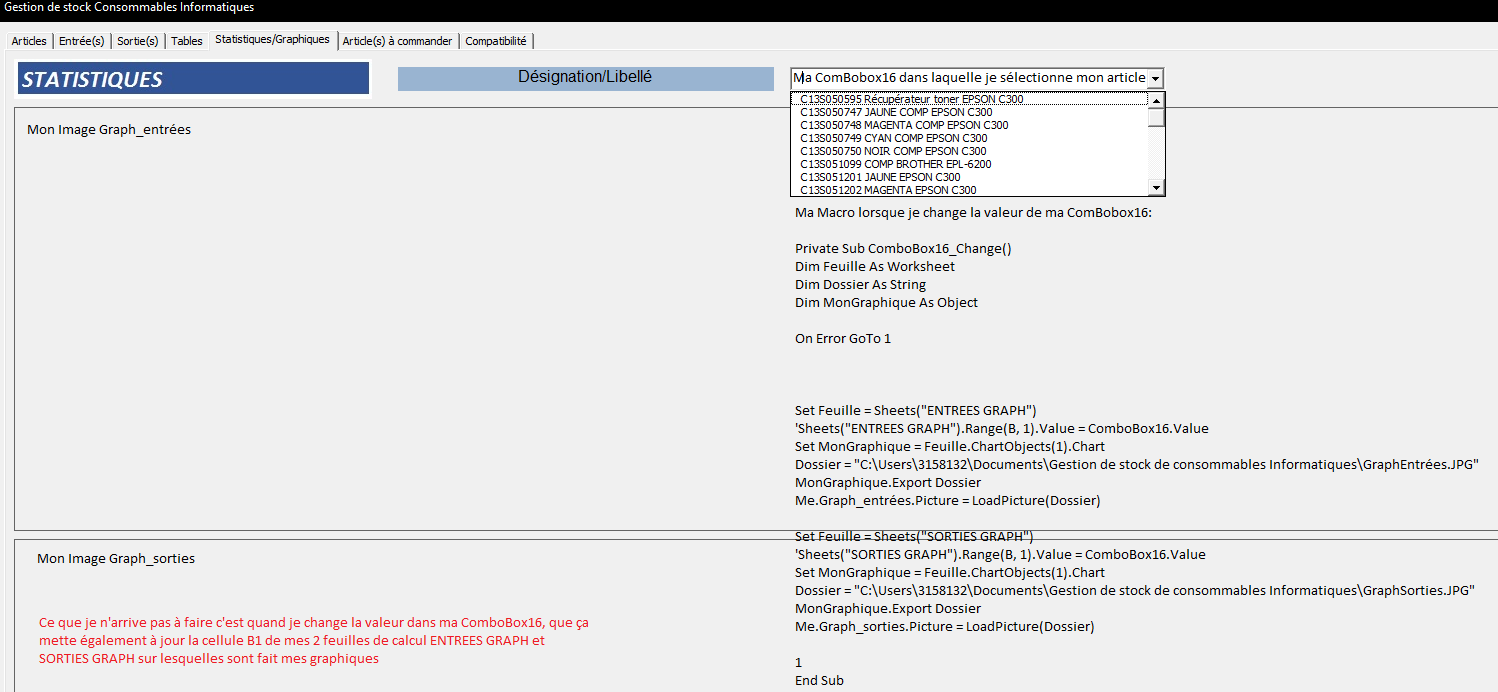The width and height of the screenshot is (1498, 692).
Task: Click the Statistiques/Graphiques tab
Action: click(x=272, y=40)
